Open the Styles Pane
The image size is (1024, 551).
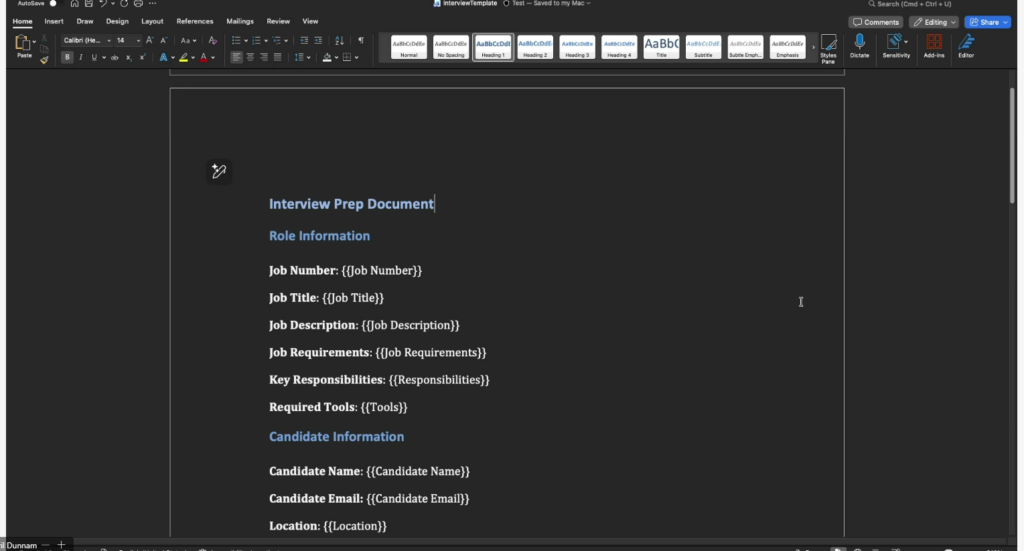pyautogui.click(x=828, y=47)
